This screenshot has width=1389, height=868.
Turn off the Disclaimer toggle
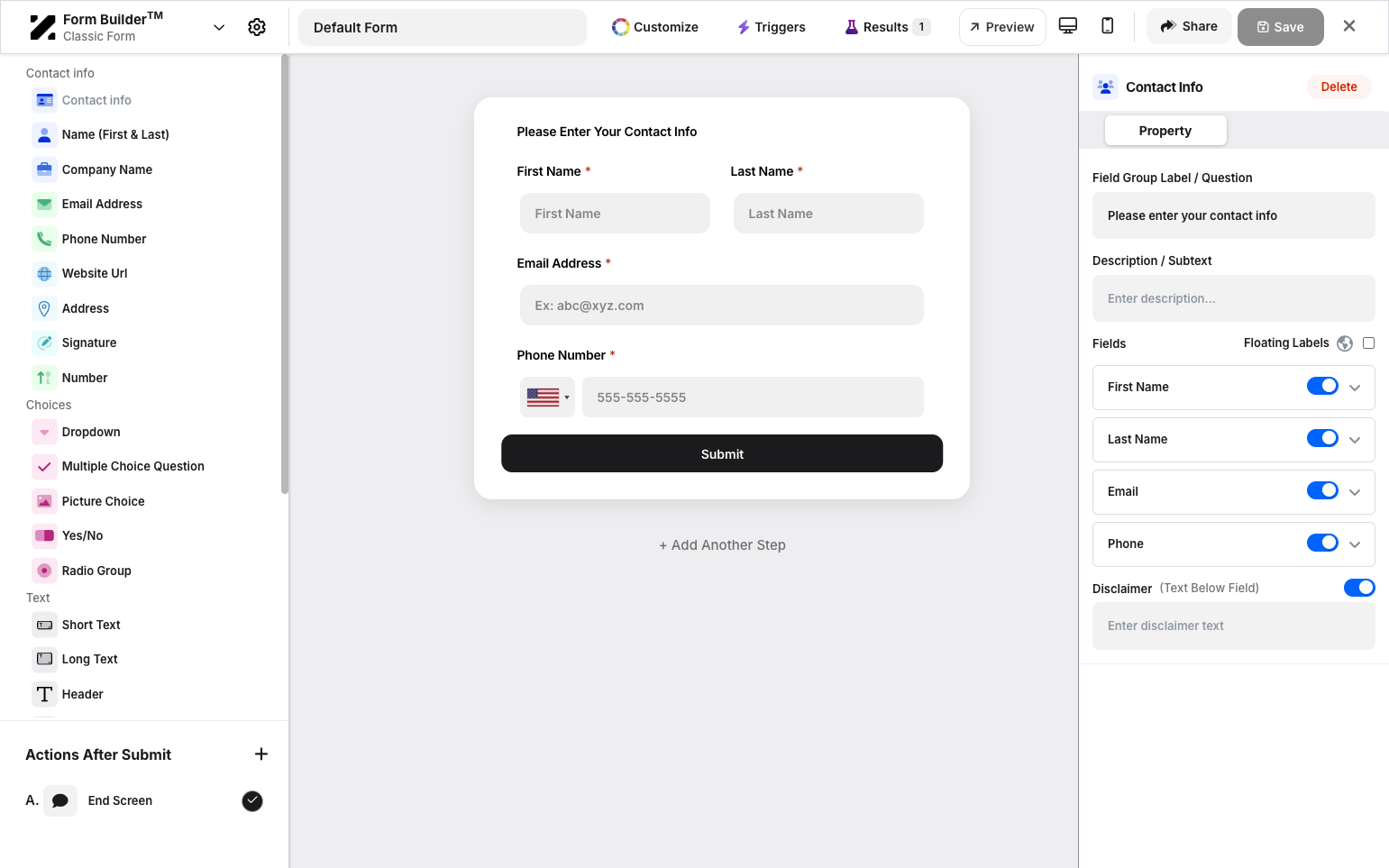[1359, 588]
